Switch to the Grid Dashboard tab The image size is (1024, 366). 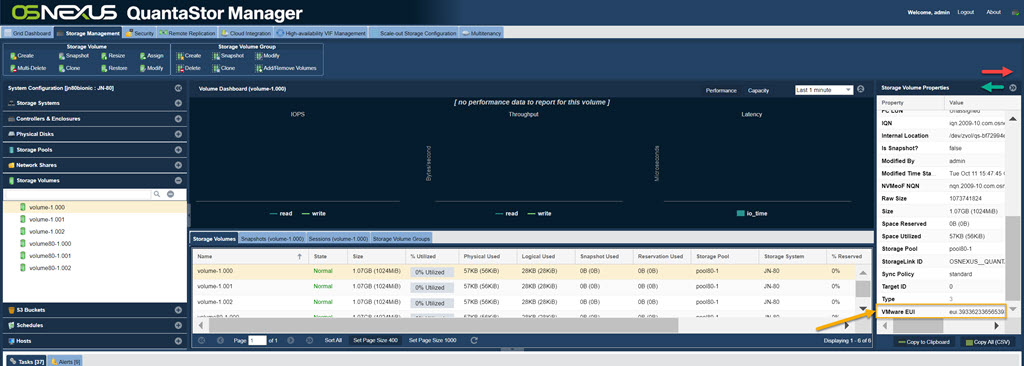(x=28, y=33)
